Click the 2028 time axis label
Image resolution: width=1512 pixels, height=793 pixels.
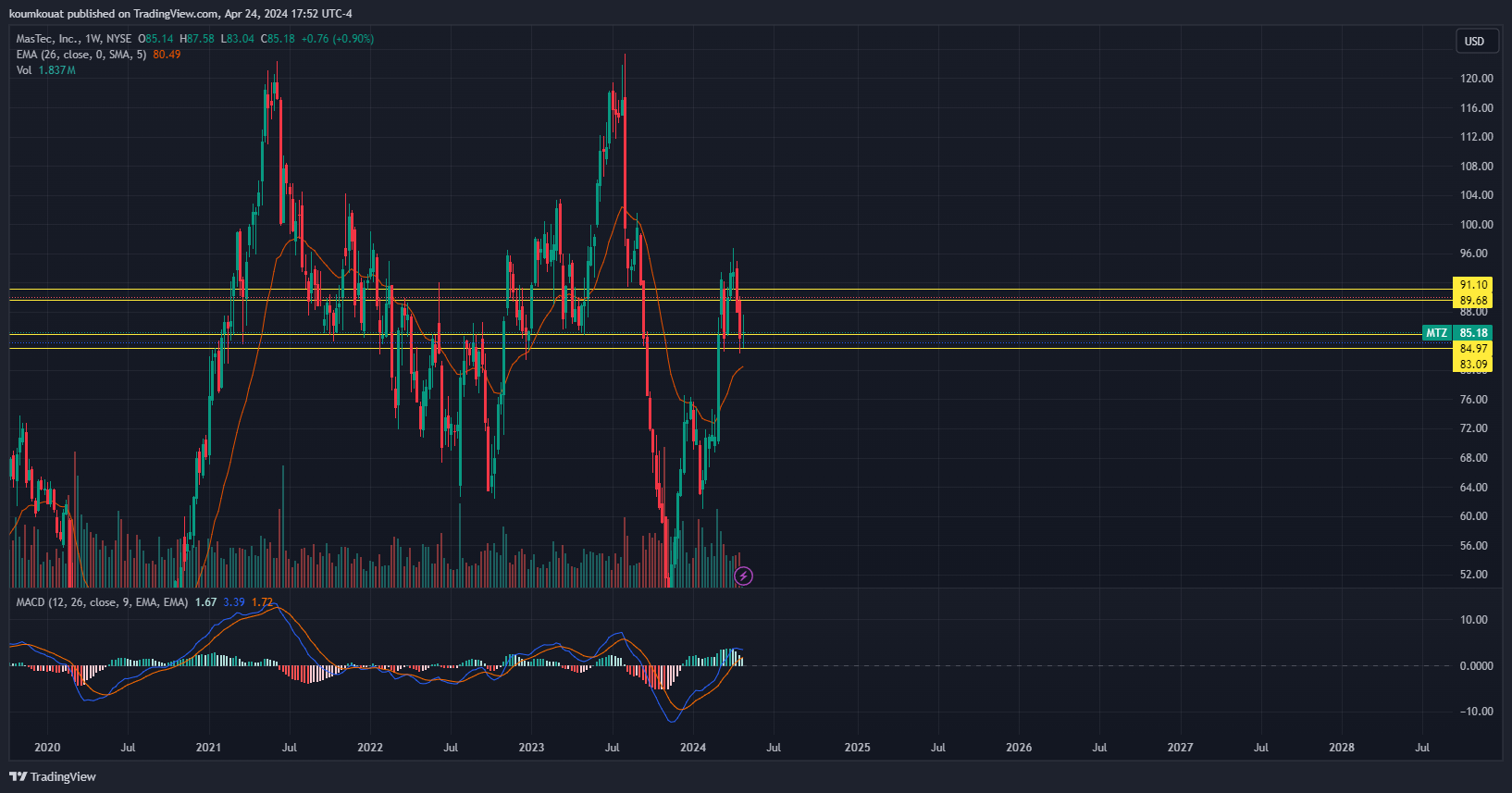(x=1342, y=748)
